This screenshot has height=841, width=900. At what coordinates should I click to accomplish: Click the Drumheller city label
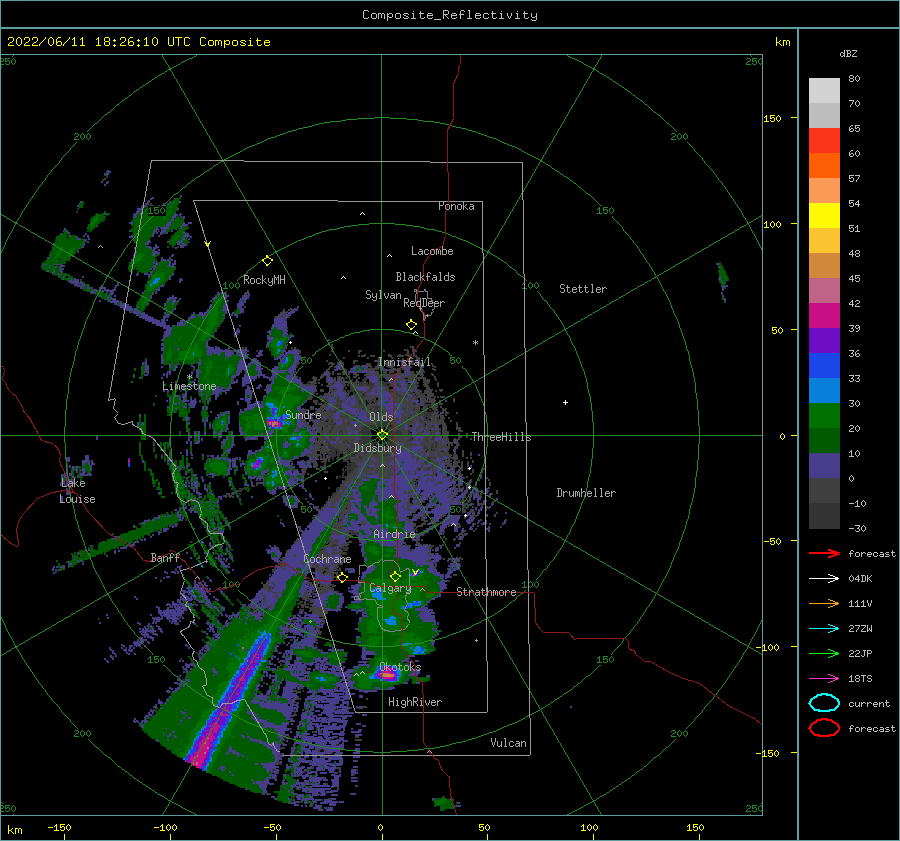(586, 493)
